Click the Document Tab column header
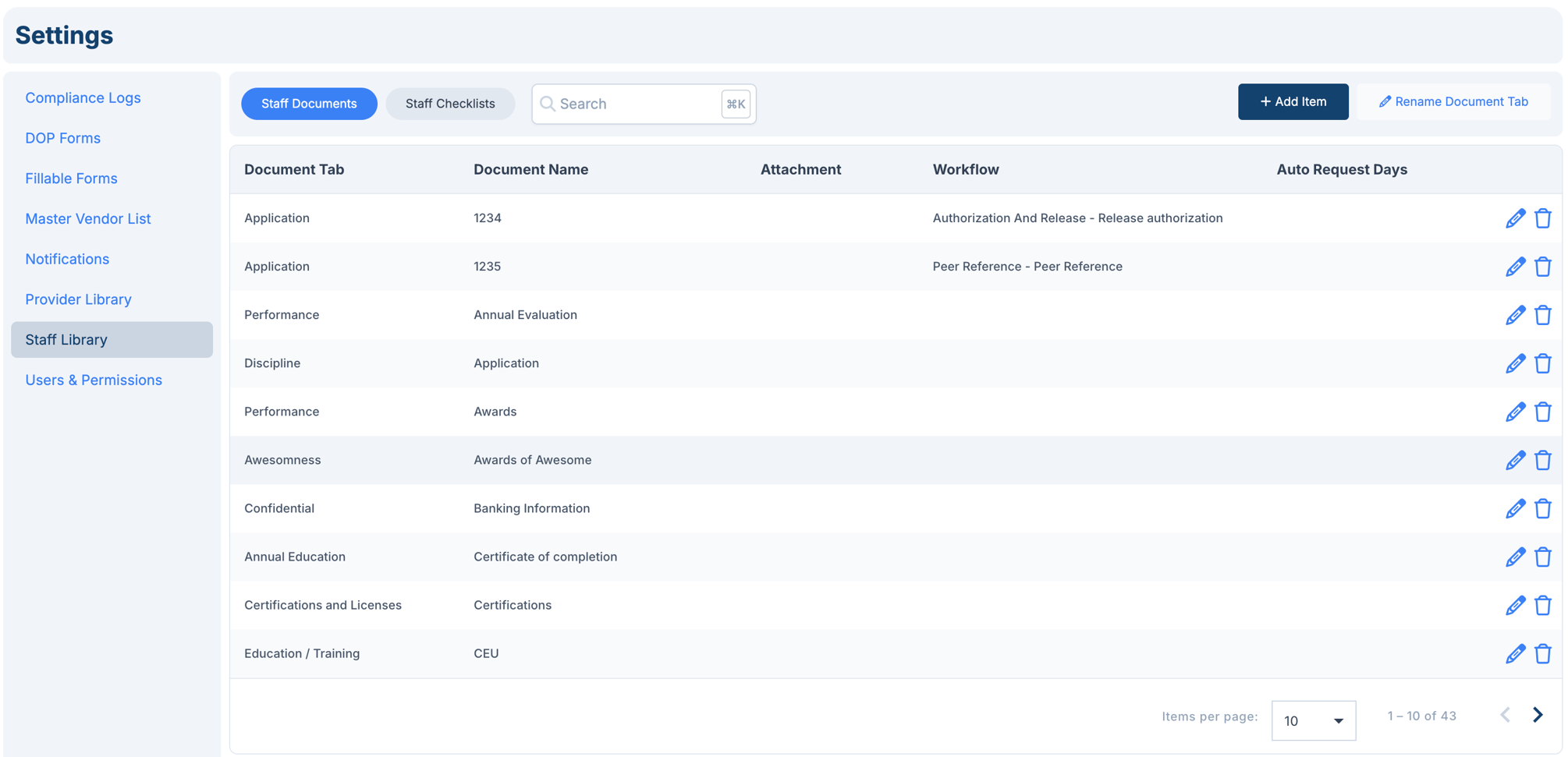The height and width of the screenshot is (757, 1568). pyautogui.click(x=294, y=169)
